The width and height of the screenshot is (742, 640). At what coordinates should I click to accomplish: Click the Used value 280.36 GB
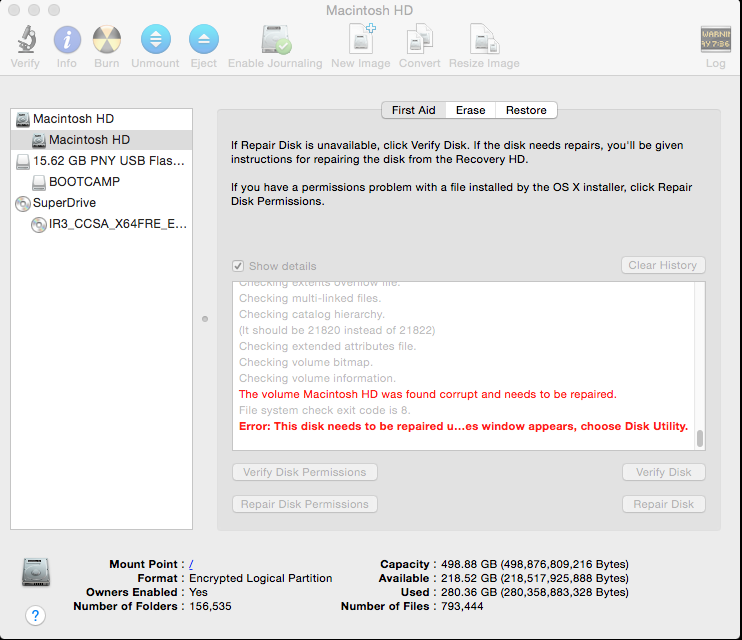[x=535, y=592]
